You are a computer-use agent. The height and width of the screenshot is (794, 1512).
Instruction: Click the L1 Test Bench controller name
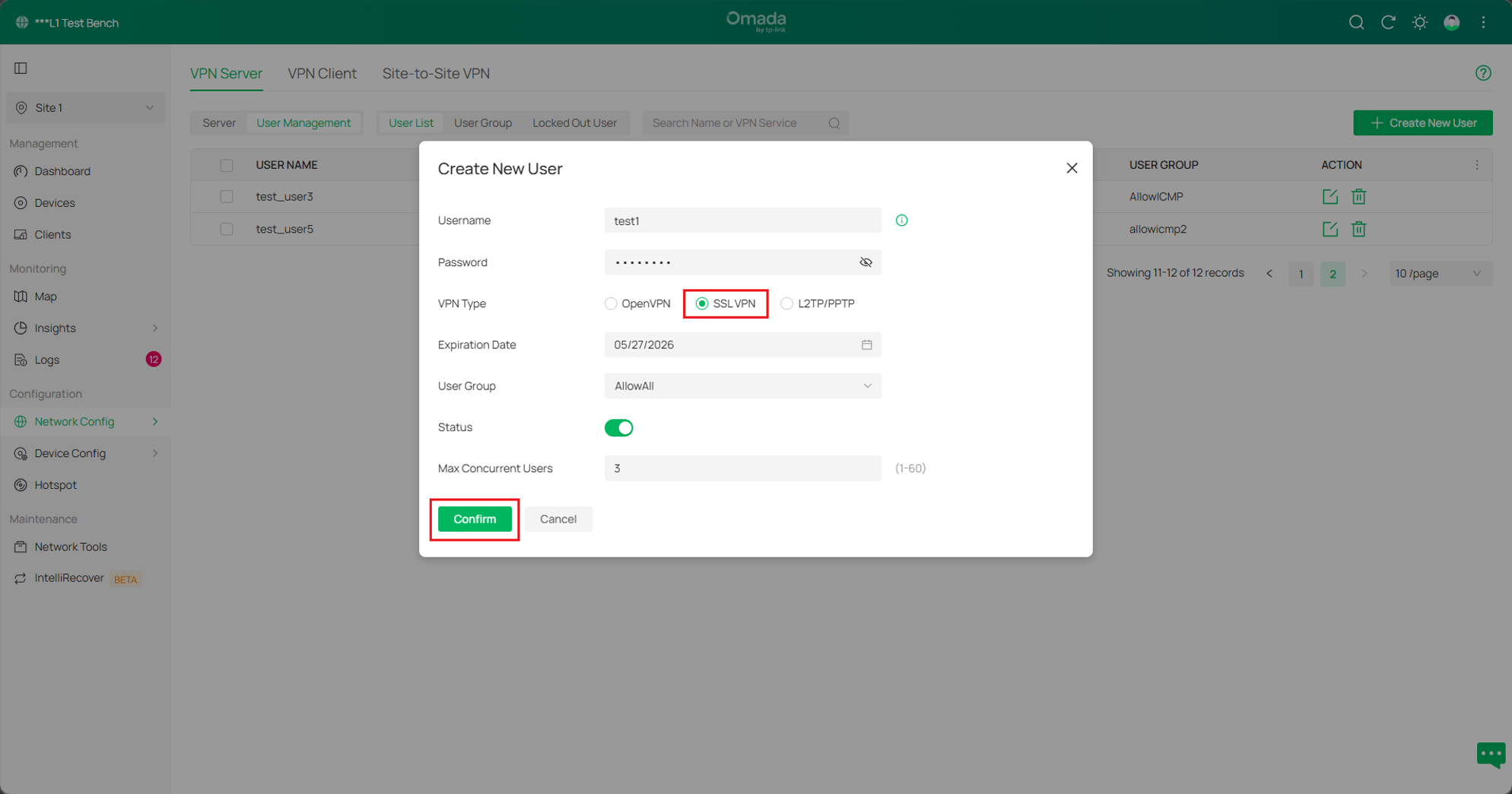pos(77,23)
